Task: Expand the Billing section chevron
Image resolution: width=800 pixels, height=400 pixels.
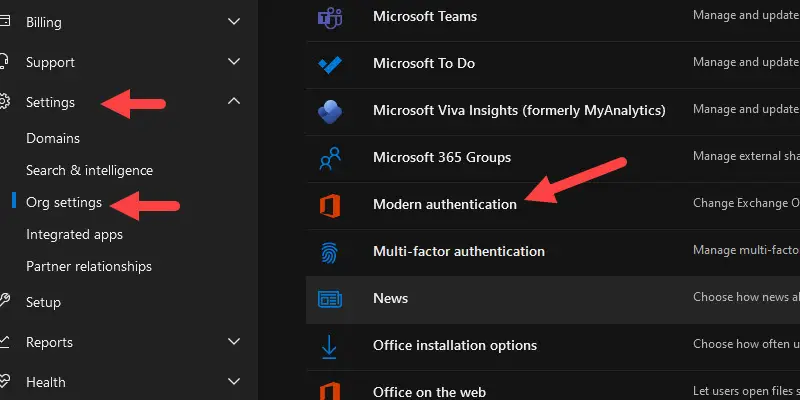Action: (234, 21)
